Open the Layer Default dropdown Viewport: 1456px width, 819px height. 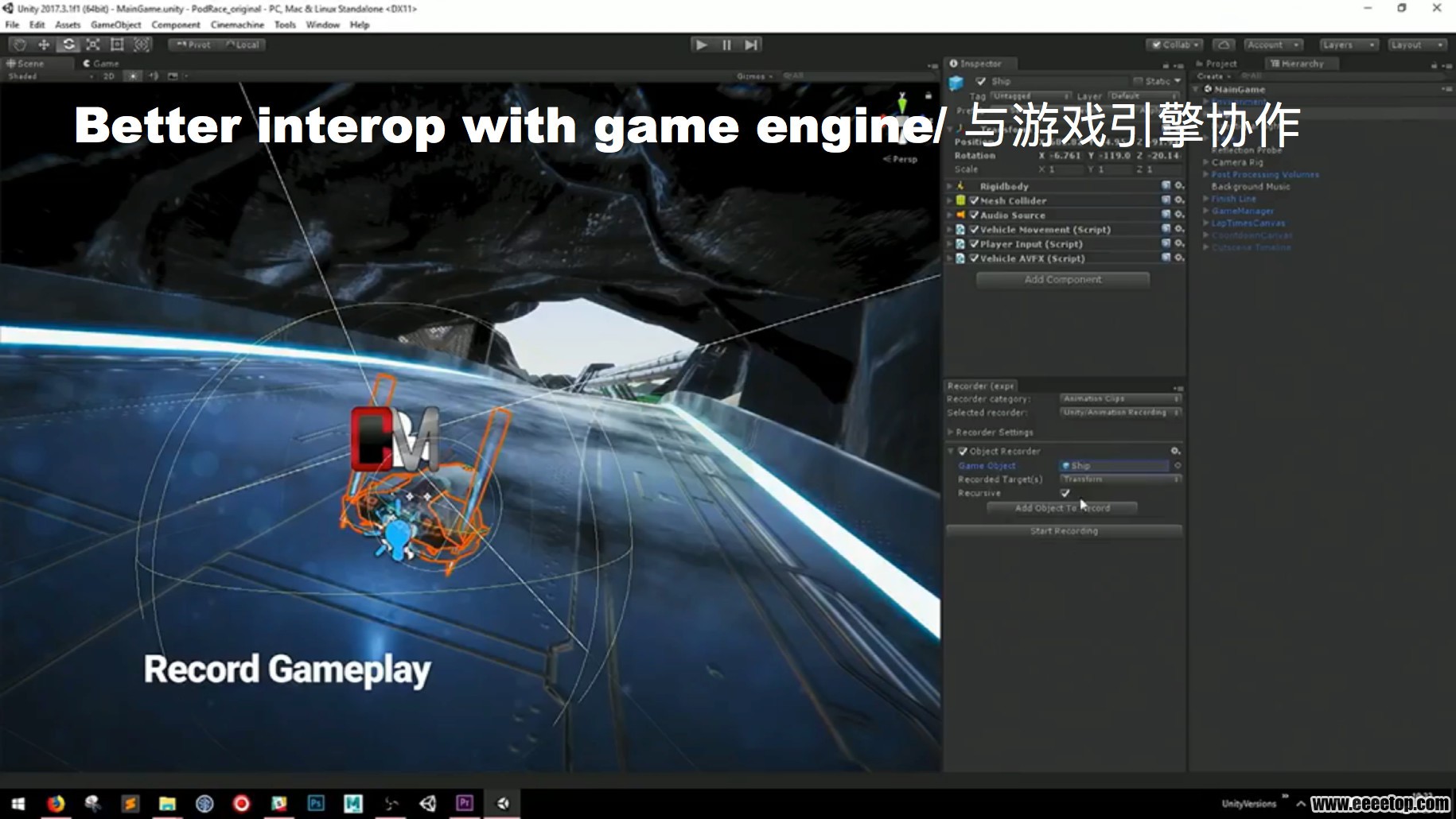[1143, 96]
